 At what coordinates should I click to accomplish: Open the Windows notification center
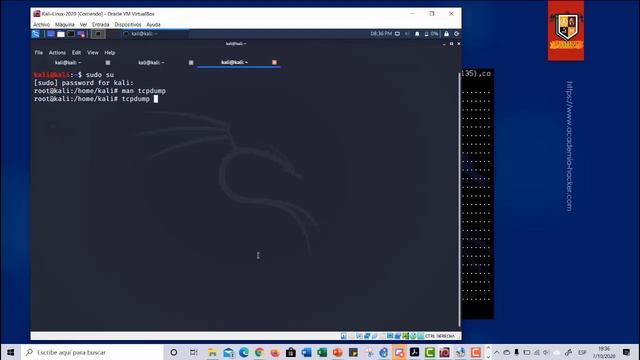pos(627,352)
